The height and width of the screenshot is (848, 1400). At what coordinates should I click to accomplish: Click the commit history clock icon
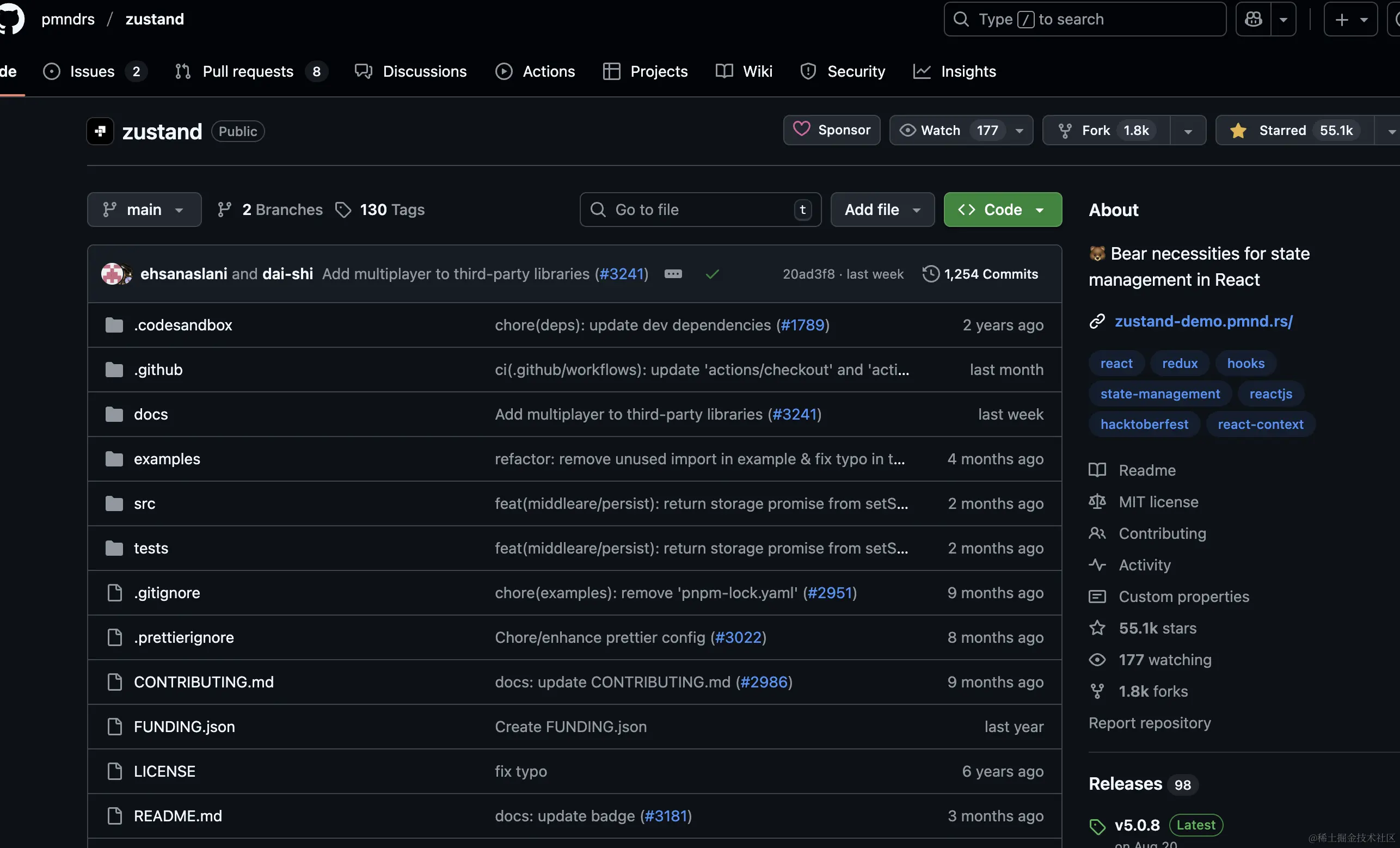tap(930, 274)
